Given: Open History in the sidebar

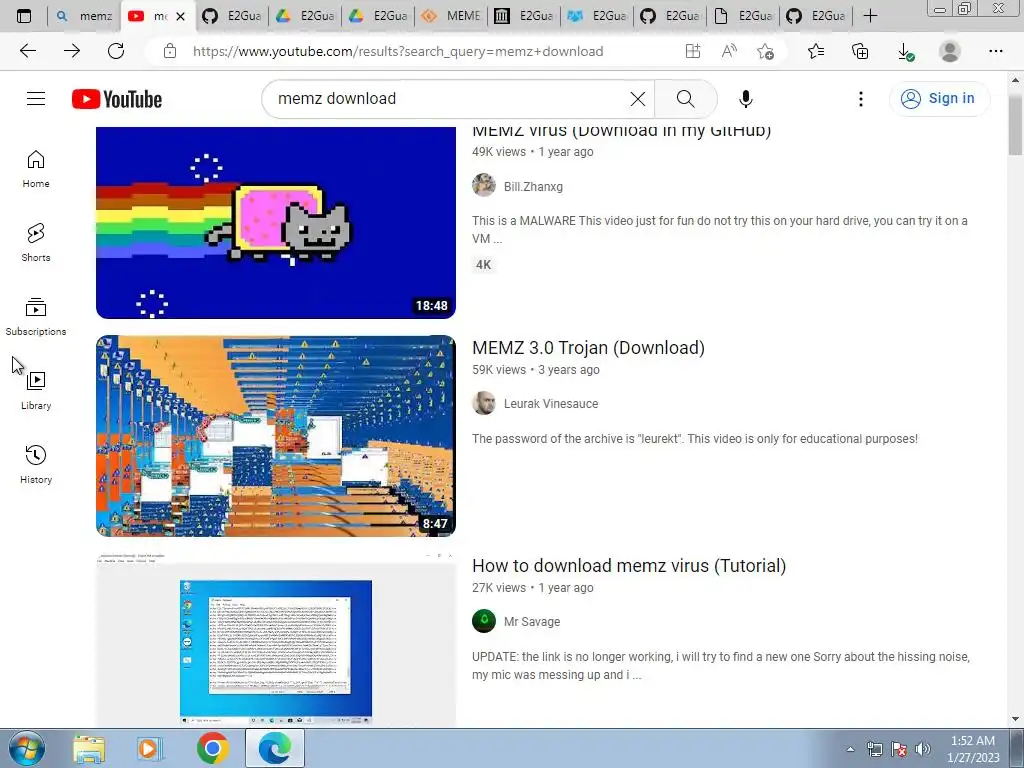Looking at the screenshot, I should tap(36, 464).
